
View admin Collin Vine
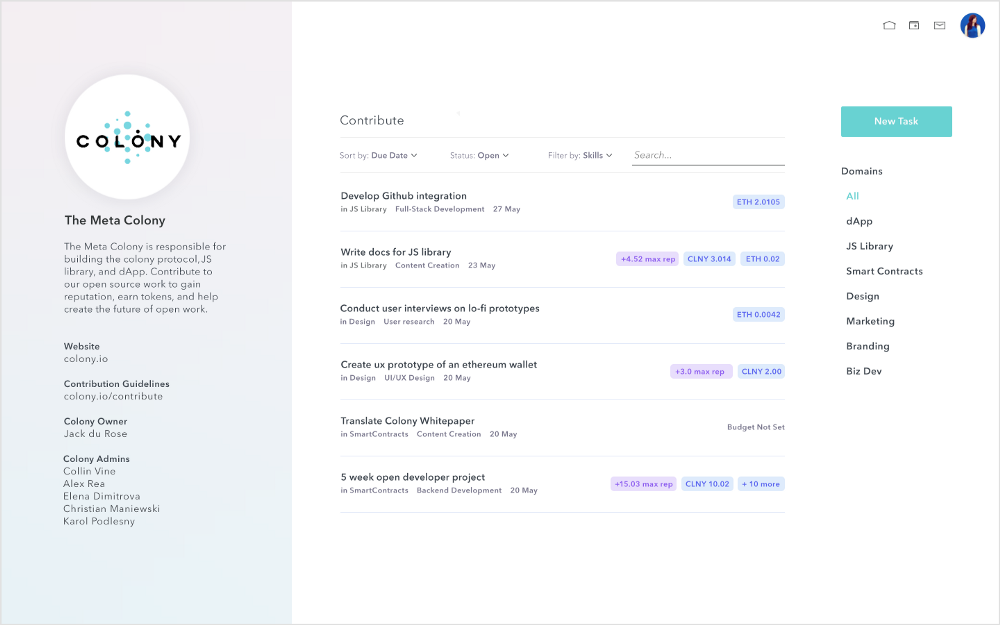point(89,471)
